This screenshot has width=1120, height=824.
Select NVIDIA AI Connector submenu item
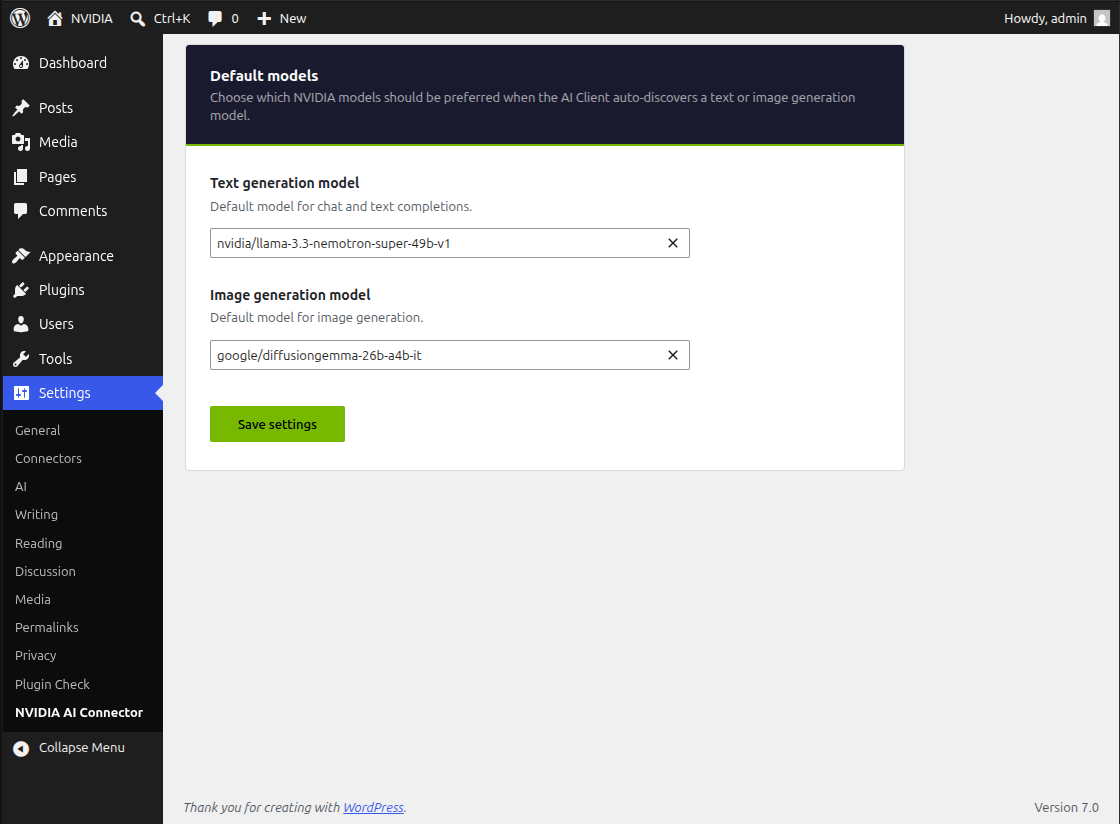79,713
